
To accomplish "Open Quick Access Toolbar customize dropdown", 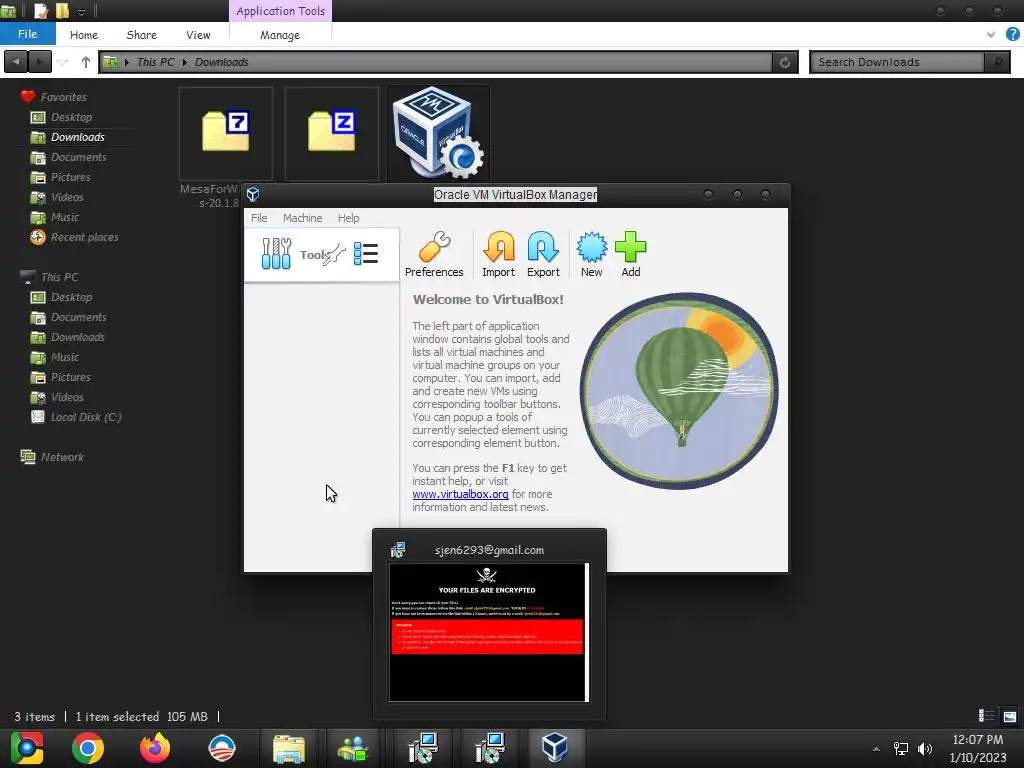I will coord(82,11).
